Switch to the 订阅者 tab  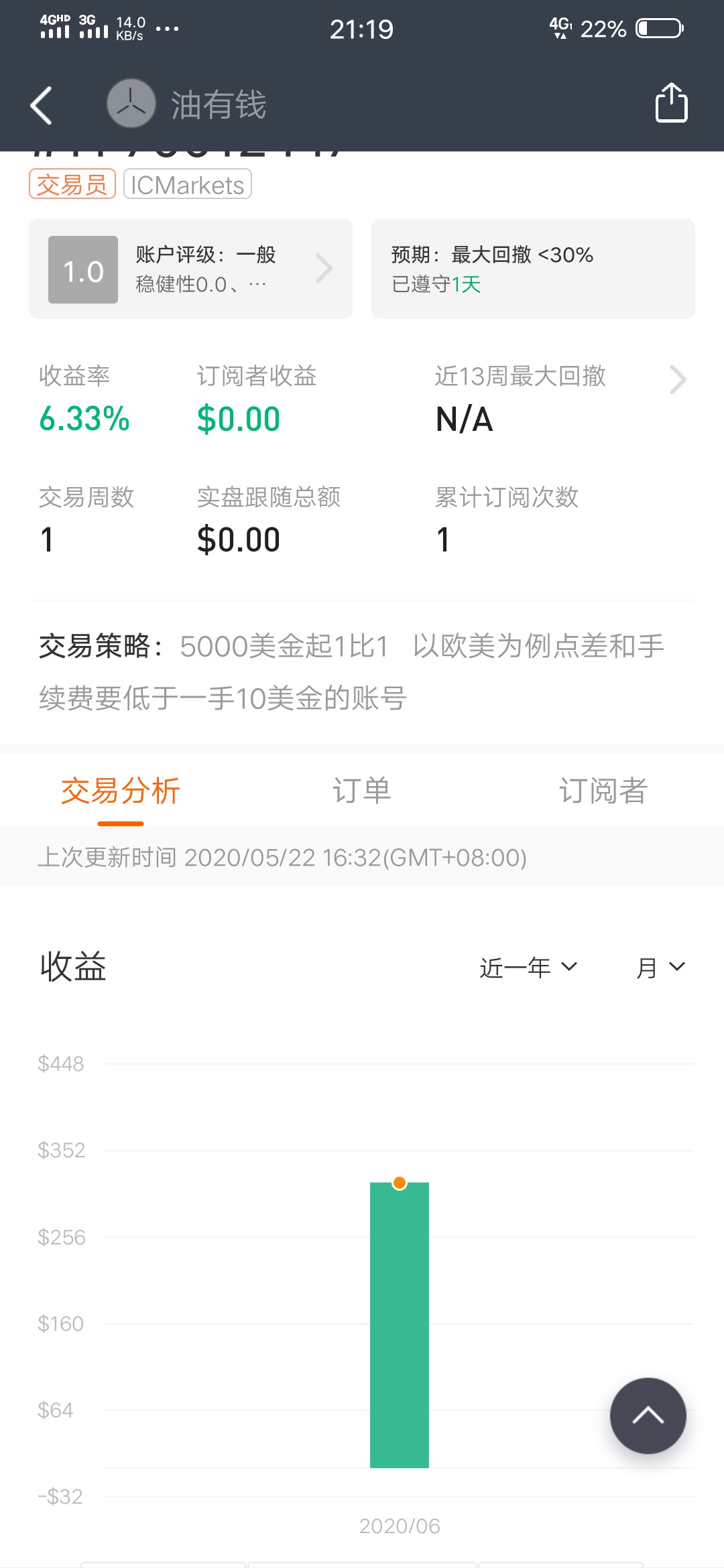coord(603,791)
